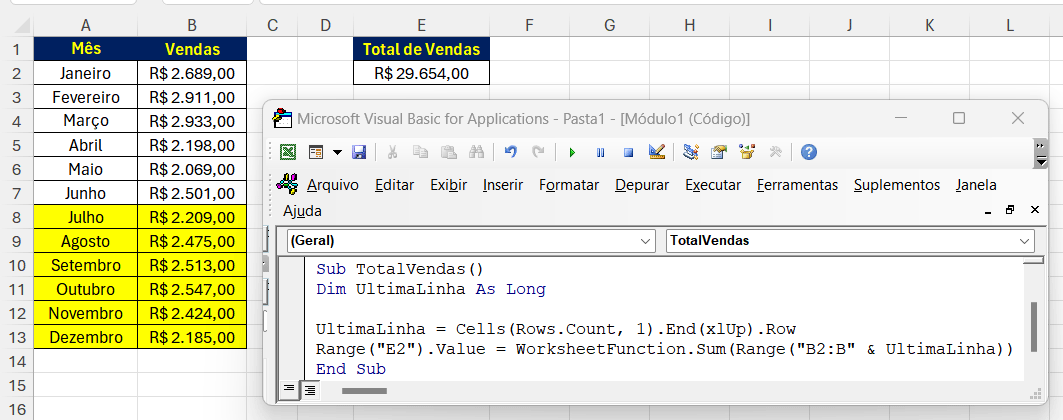Pause macro execution with Break icon
The image size is (1063, 420).
[x=600, y=152]
